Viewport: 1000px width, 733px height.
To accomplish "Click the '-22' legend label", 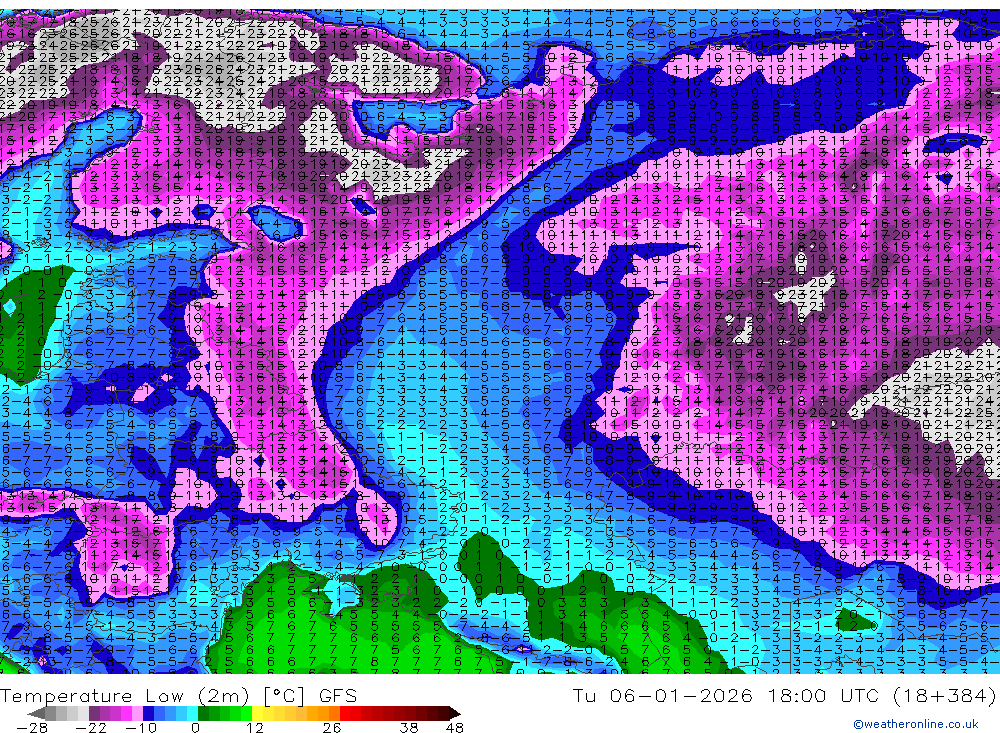I will [x=91, y=727].
